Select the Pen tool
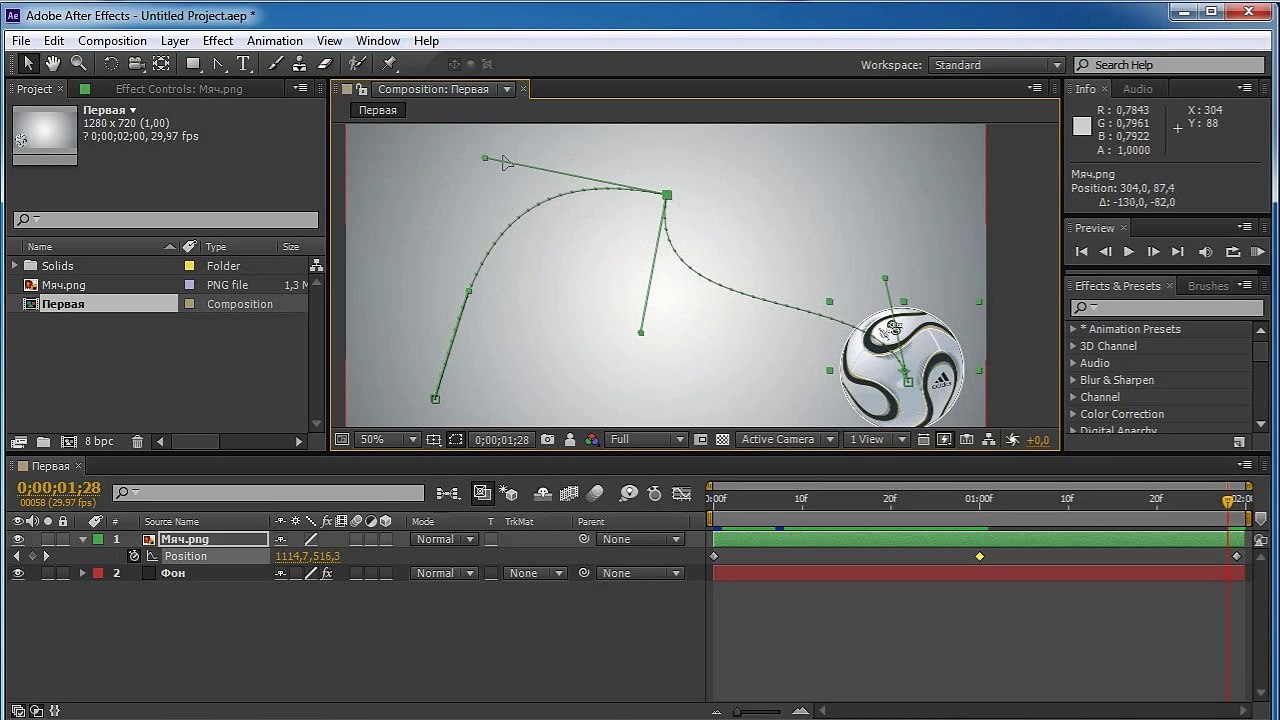 218,64
